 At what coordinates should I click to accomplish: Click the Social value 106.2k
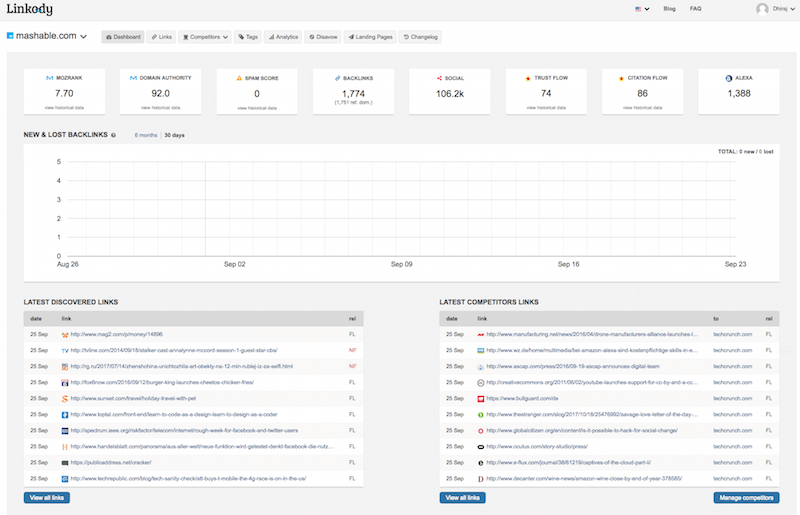450,94
